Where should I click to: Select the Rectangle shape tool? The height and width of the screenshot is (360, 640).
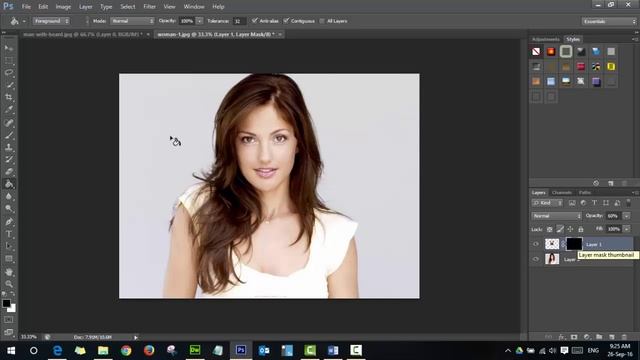tap(9, 259)
